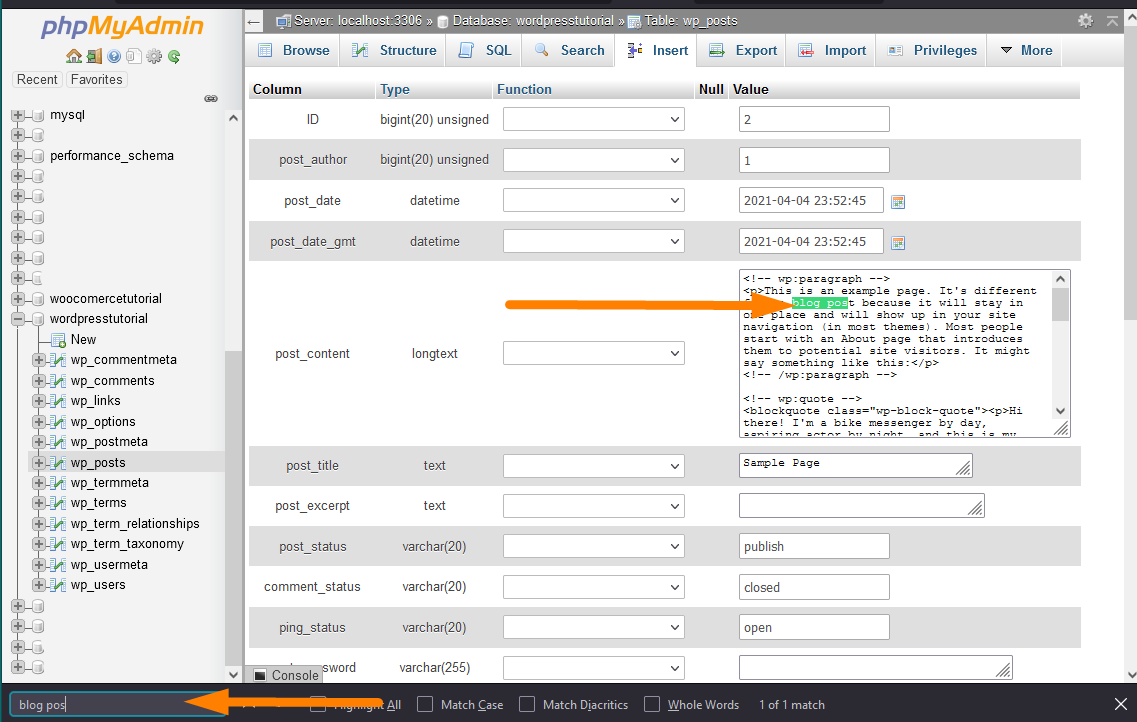This screenshot has height=722, width=1137.
Task: Click the Favorites button
Action: click(x=96, y=80)
